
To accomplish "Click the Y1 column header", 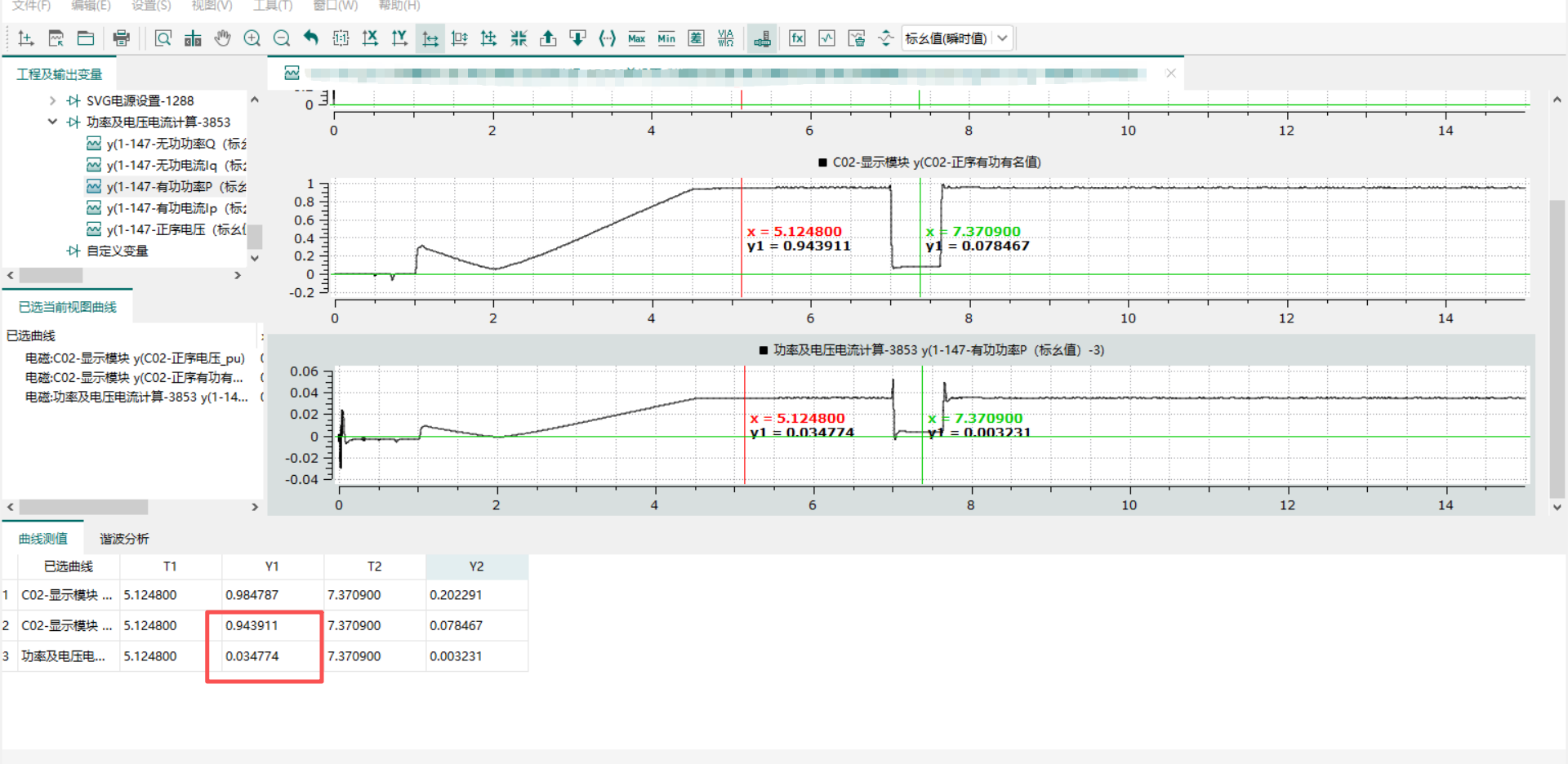I will click(x=272, y=566).
